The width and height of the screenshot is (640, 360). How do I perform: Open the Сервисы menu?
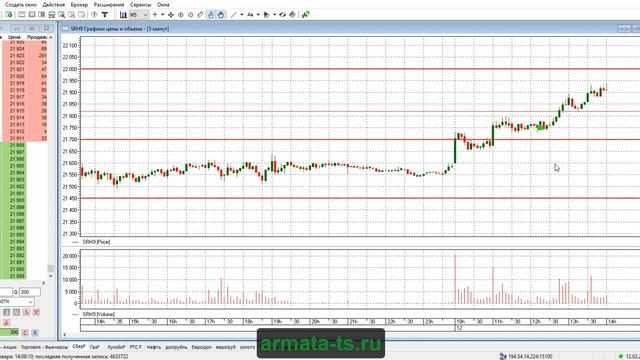coord(140,4)
